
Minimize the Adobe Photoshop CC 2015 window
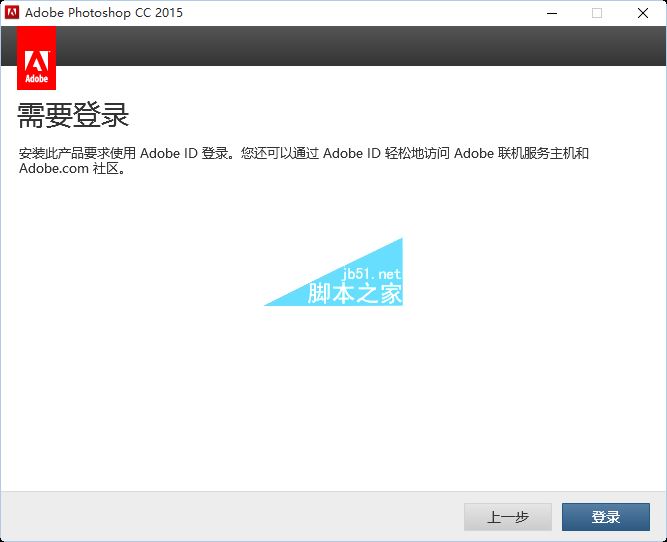click(552, 13)
